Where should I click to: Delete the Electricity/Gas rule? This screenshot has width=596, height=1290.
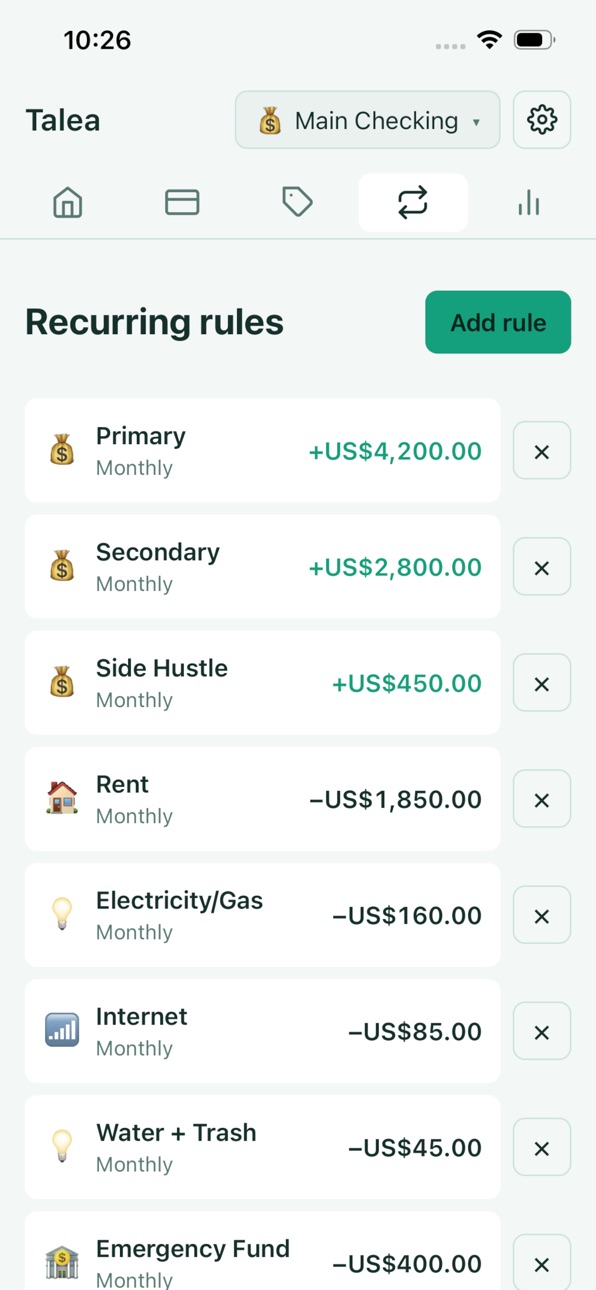(542, 915)
